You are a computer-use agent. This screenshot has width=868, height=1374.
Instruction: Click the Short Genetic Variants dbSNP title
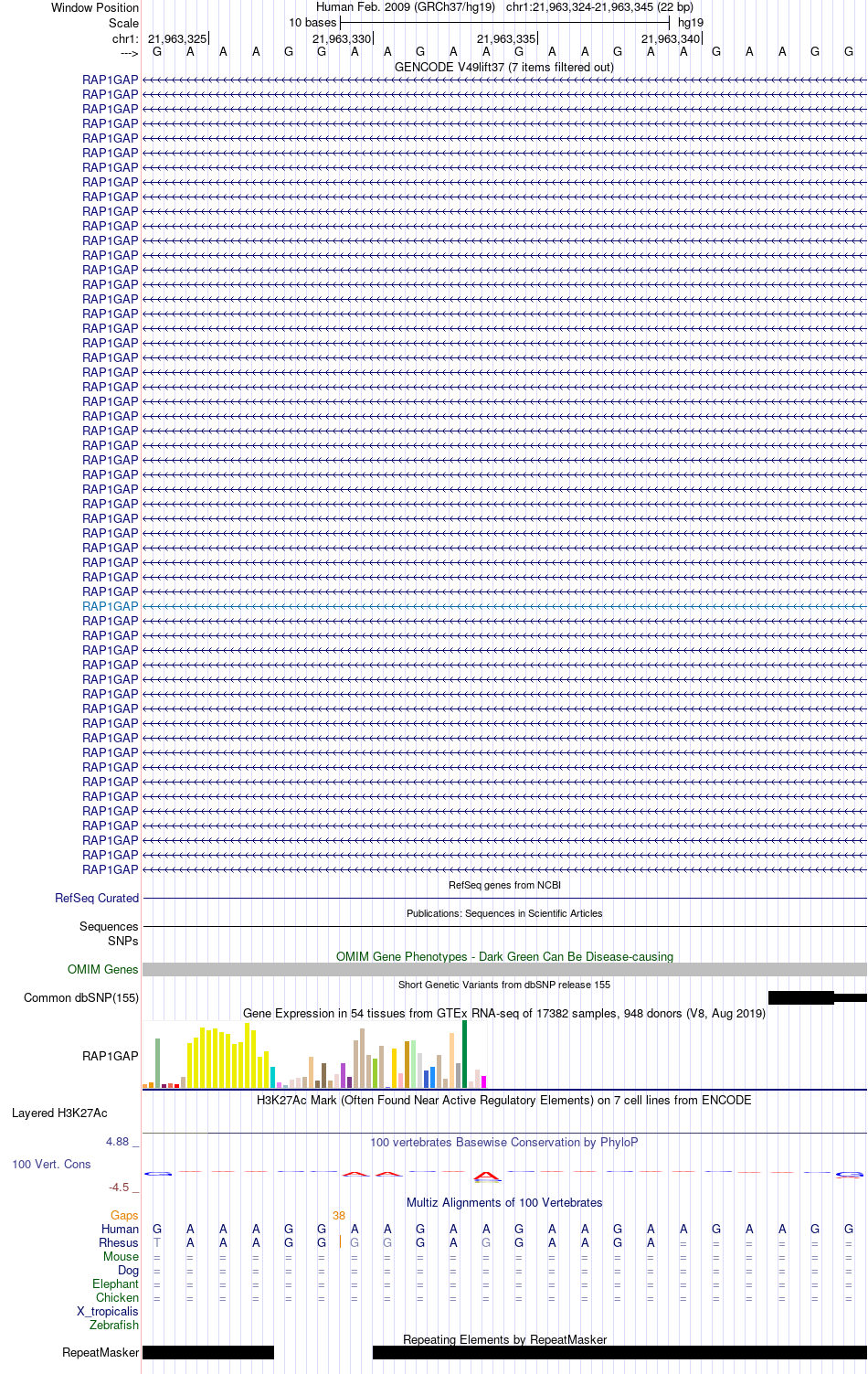pyautogui.click(x=504, y=985)
